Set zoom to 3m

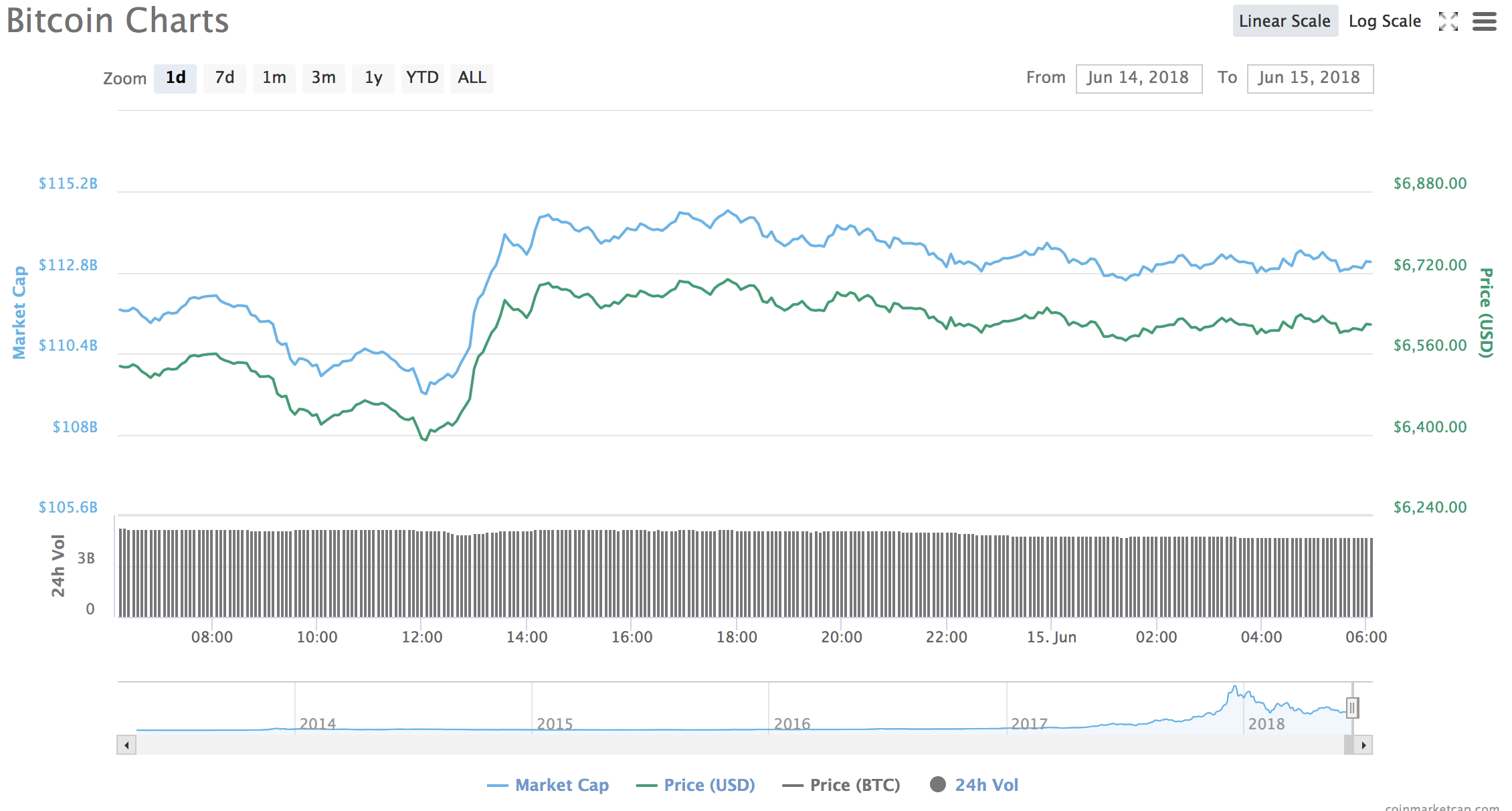(x=324, y=78)
